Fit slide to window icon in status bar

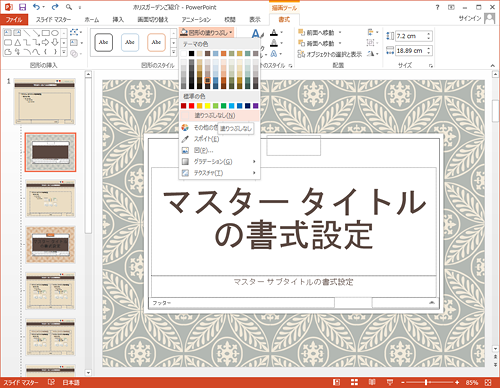pyautogui.click(x=488, y=382)
